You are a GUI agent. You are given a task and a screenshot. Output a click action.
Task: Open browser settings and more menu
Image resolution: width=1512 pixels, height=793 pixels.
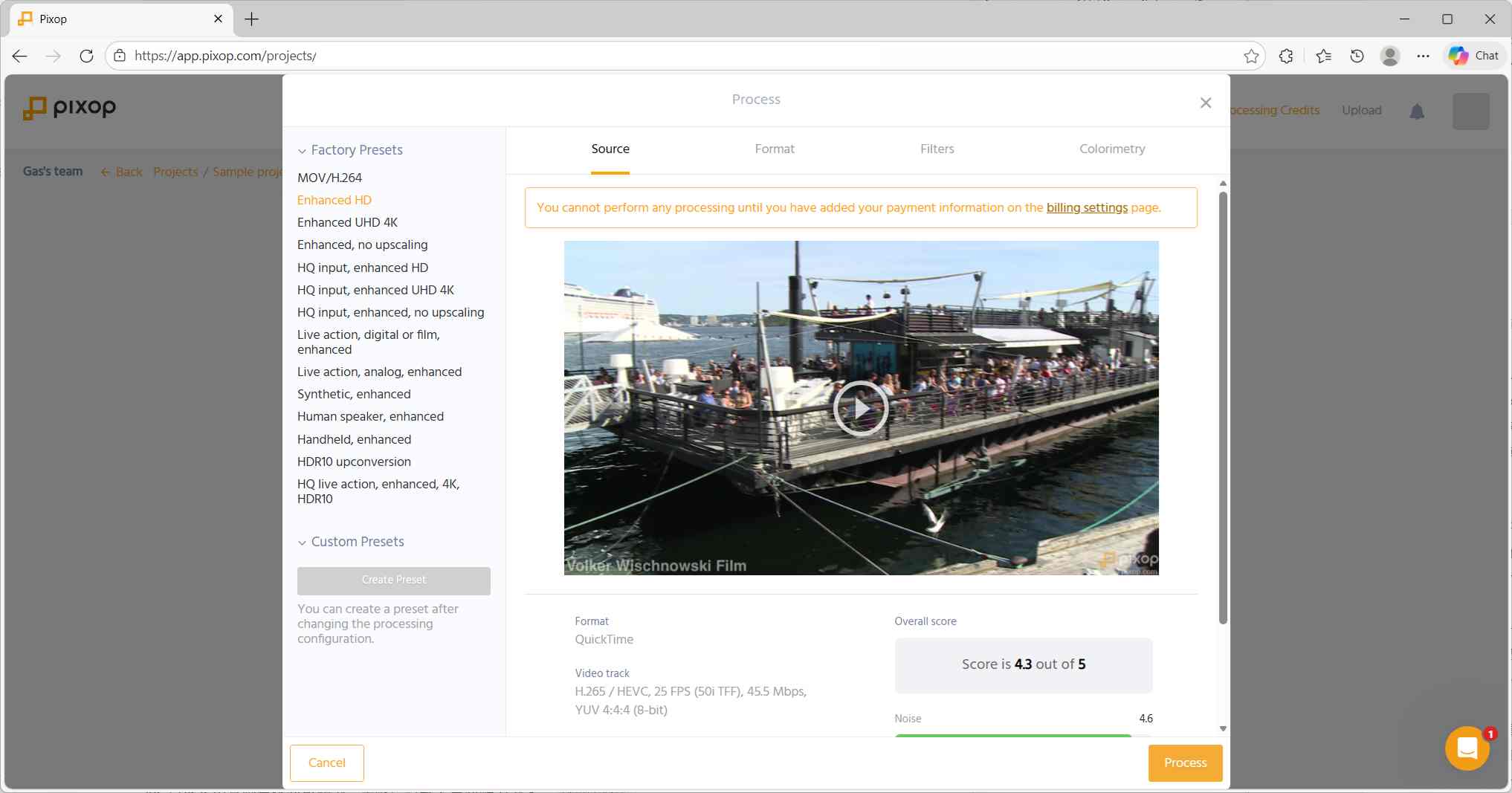(1423, 56)
